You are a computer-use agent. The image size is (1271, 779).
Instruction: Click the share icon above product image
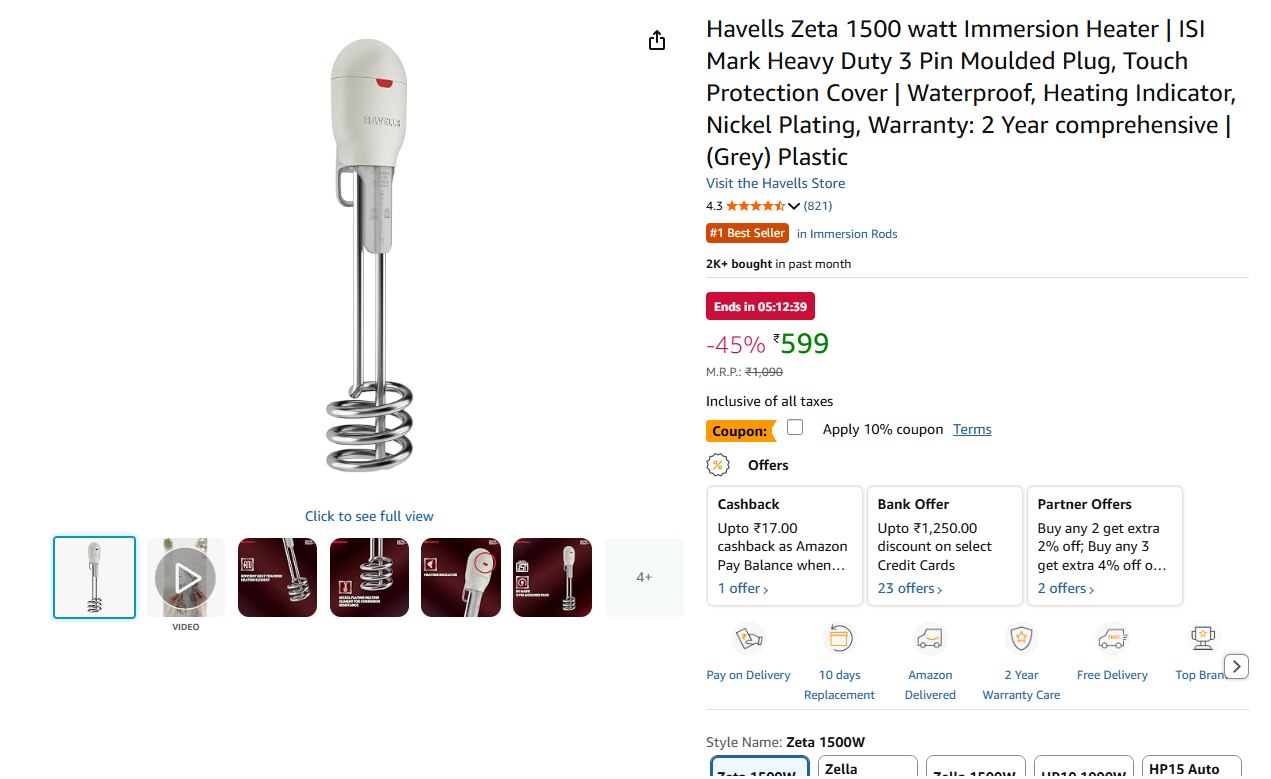pyautogui.click(x=656, y=40)
